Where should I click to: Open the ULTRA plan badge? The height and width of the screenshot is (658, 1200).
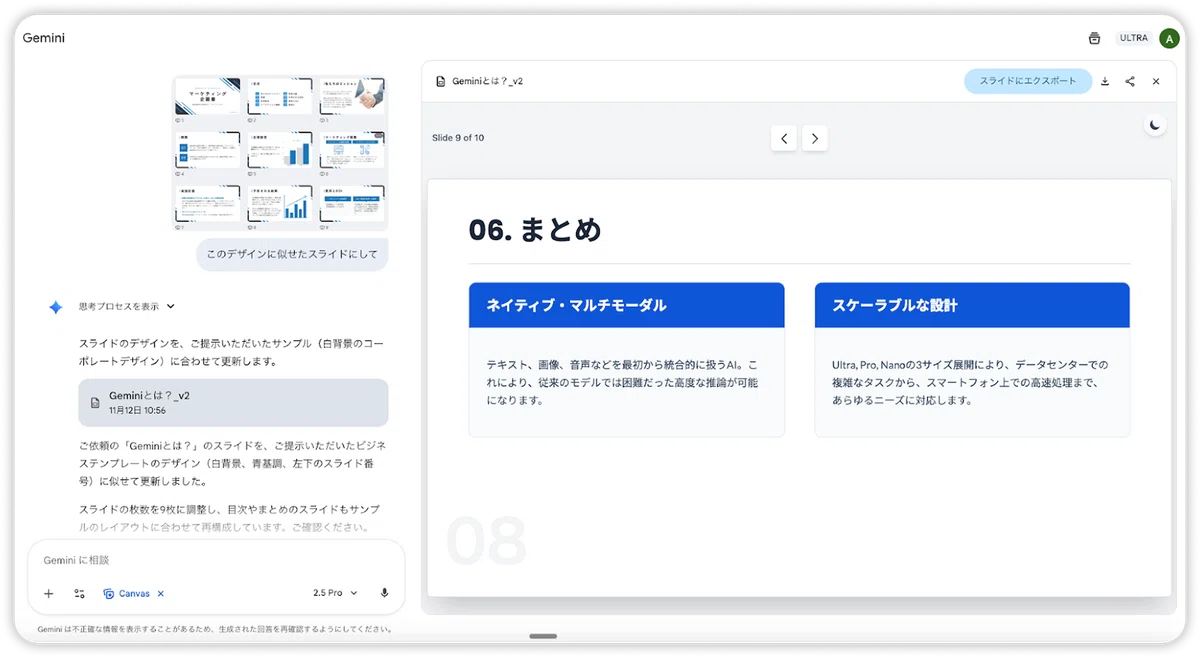[x=1134, y=38]
